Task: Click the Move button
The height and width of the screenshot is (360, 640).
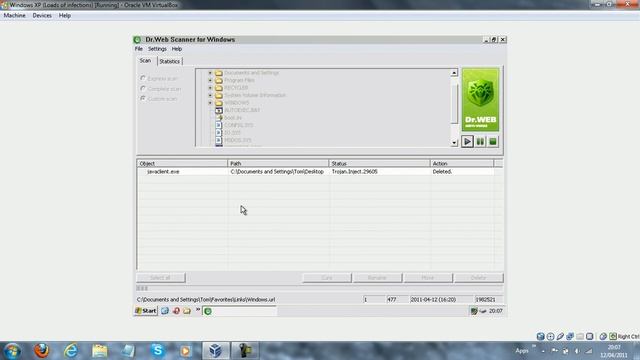Action: point(428,278)
